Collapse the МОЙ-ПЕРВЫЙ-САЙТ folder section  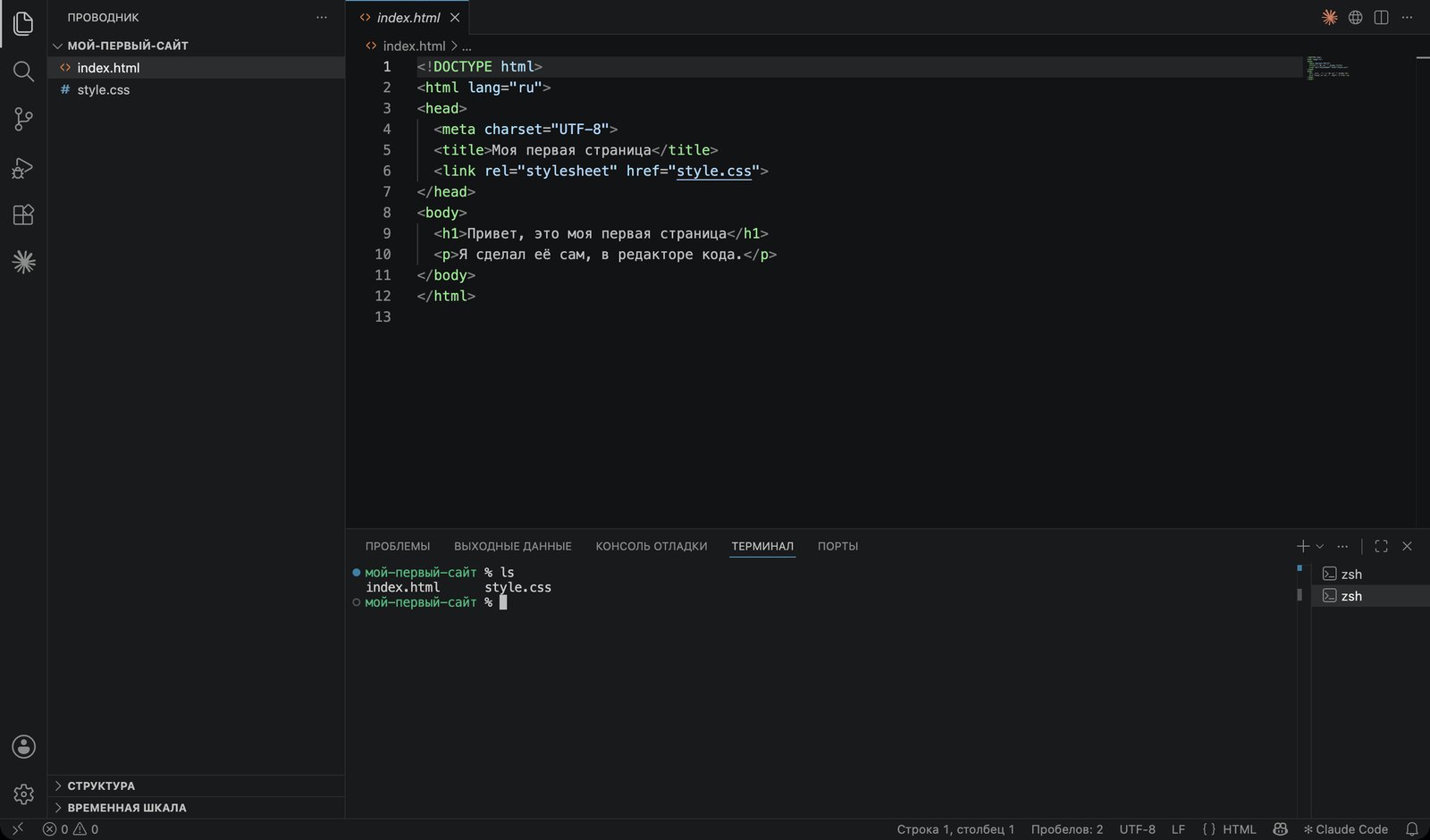197,46
